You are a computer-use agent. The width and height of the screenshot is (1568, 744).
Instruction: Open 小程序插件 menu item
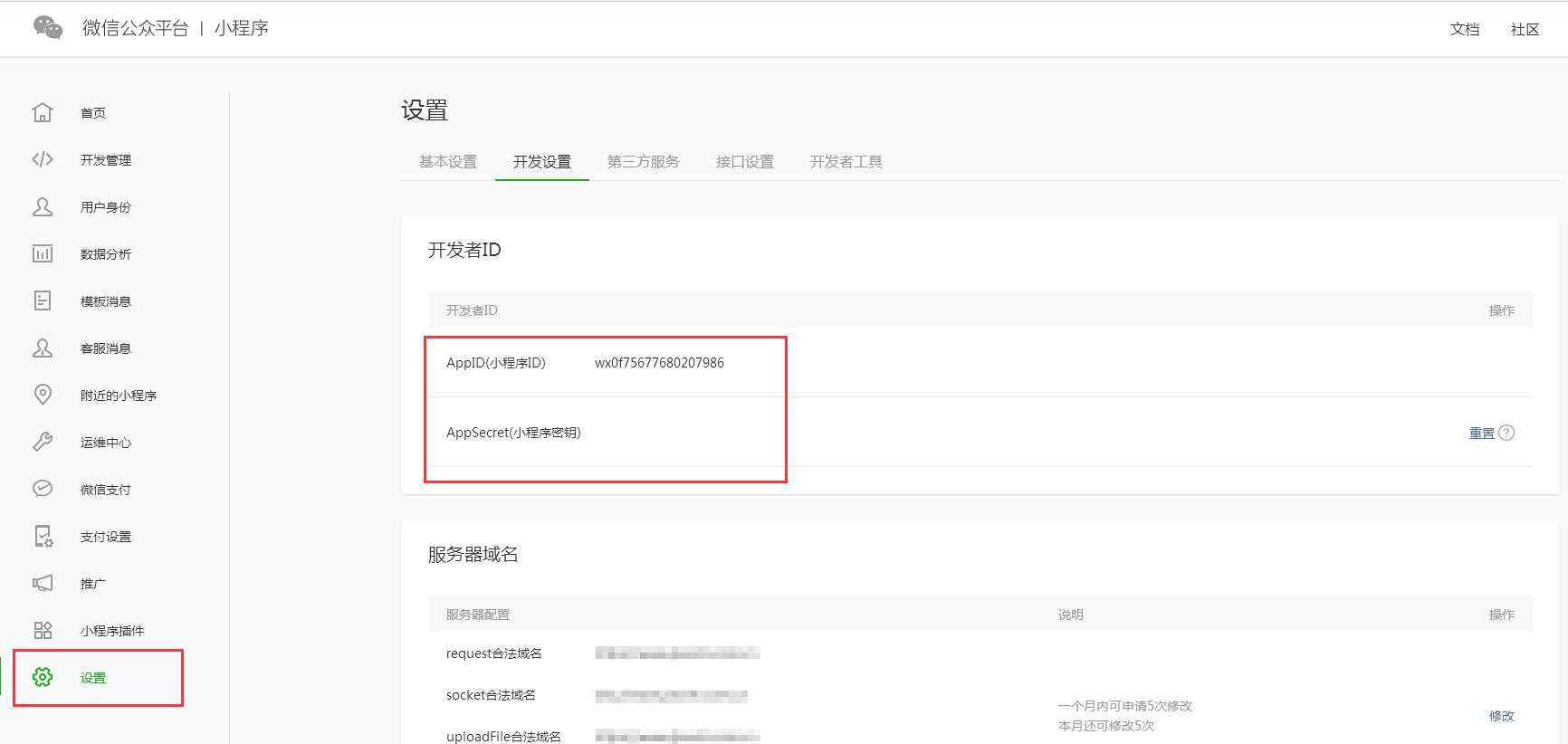(112, 631)
